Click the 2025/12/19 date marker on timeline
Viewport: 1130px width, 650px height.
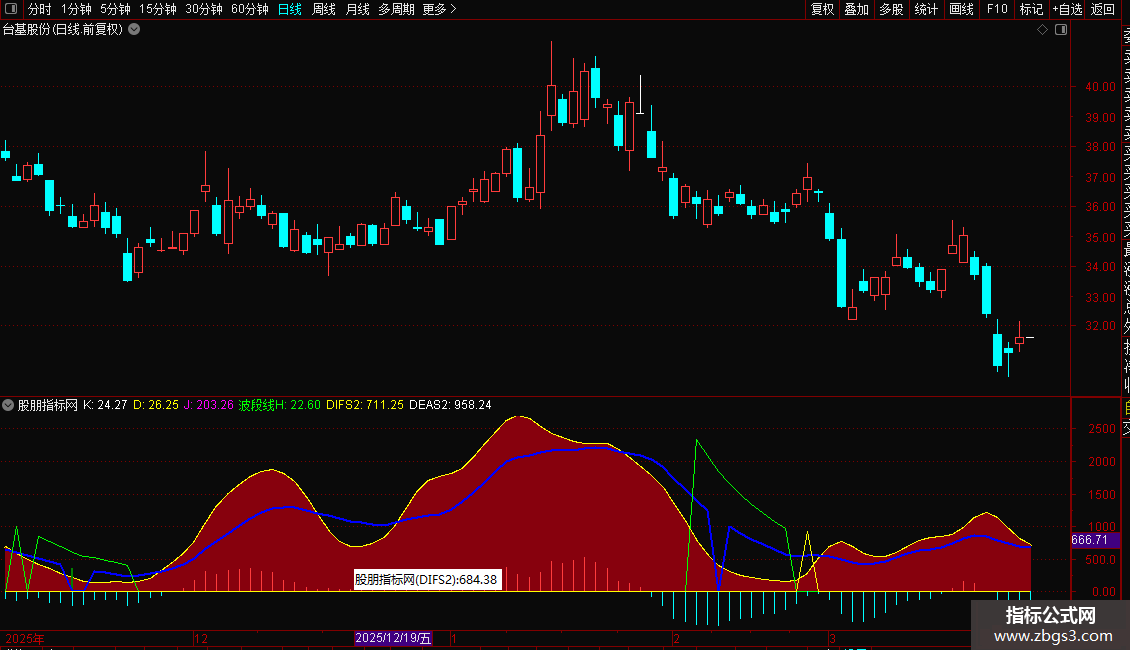click(x=393, y=638)
